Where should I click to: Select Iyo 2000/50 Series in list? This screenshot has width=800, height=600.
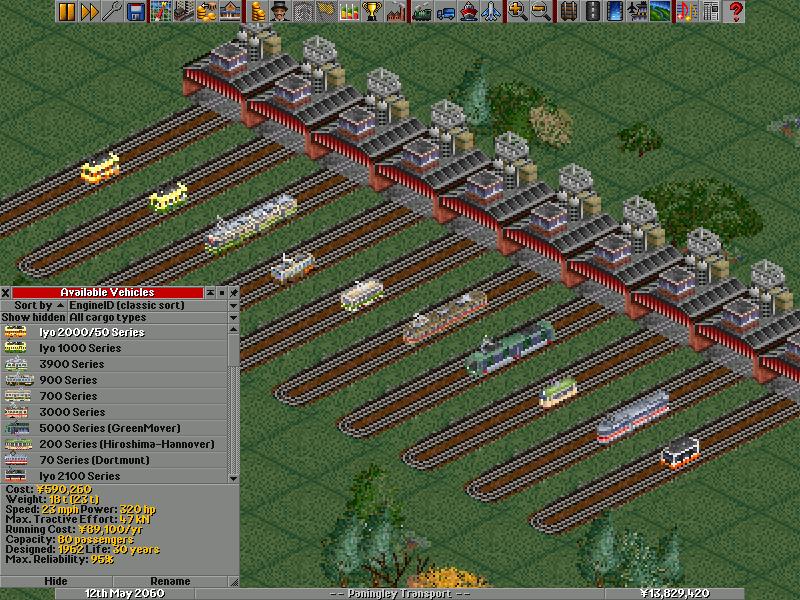click(114, 332)
